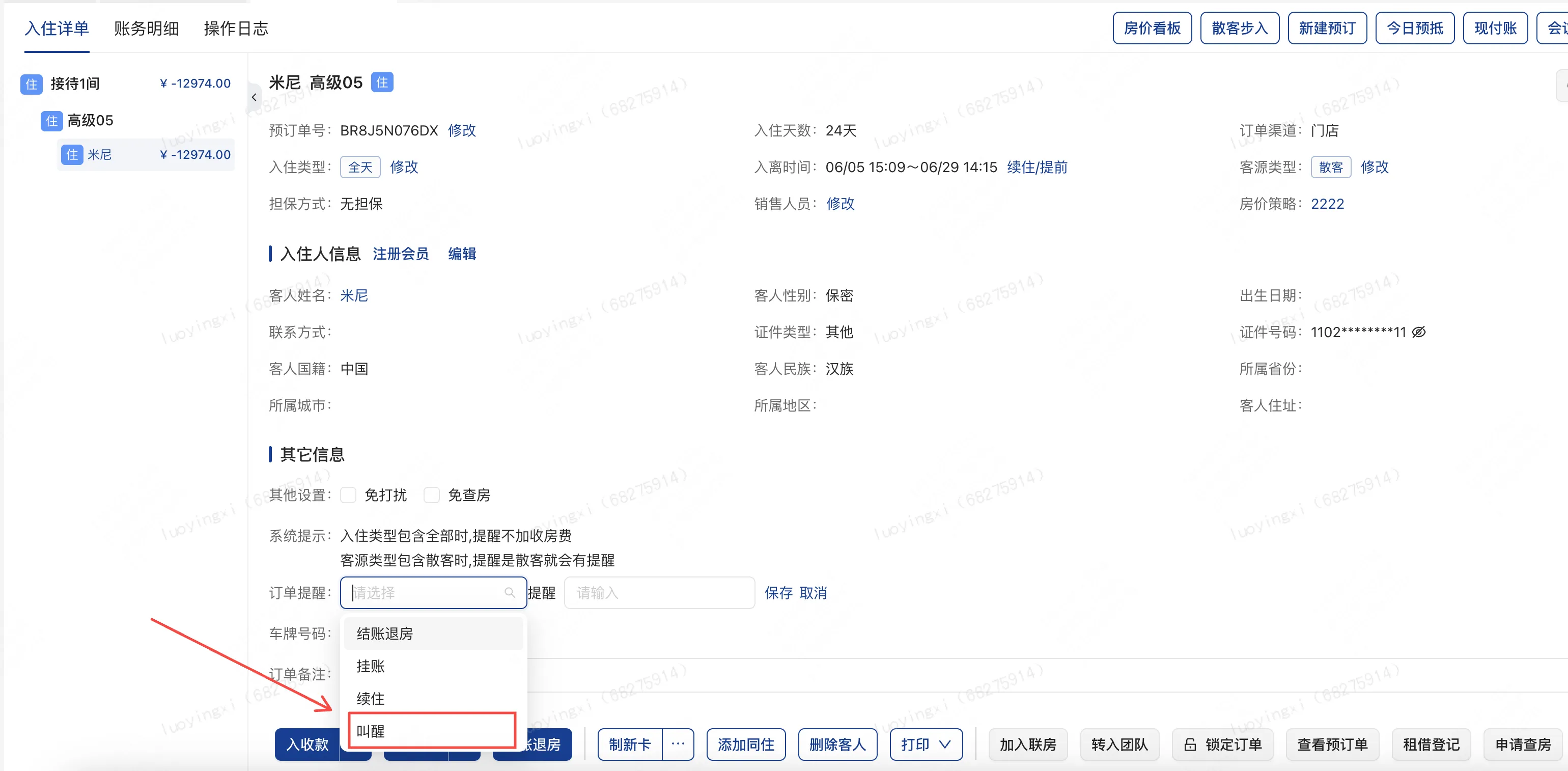1568x771 pixels.
Task: Click 修改 next to 预订单号
Action: pyautogui.click(x=462, y=130)
